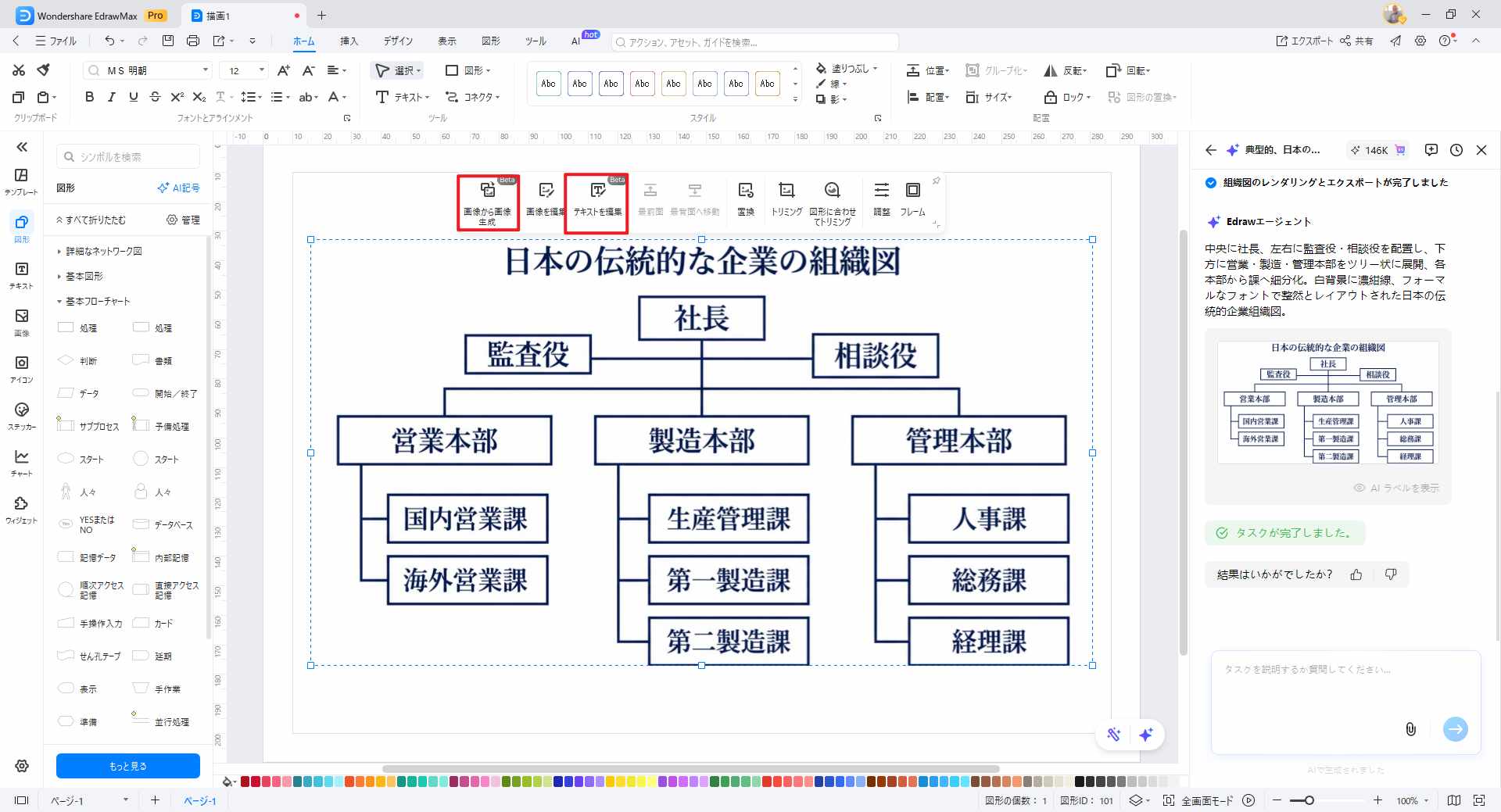
Task: Select the 画像から画像生成 Beta tool
Action: pyautogui.click(x=487, y=199)
